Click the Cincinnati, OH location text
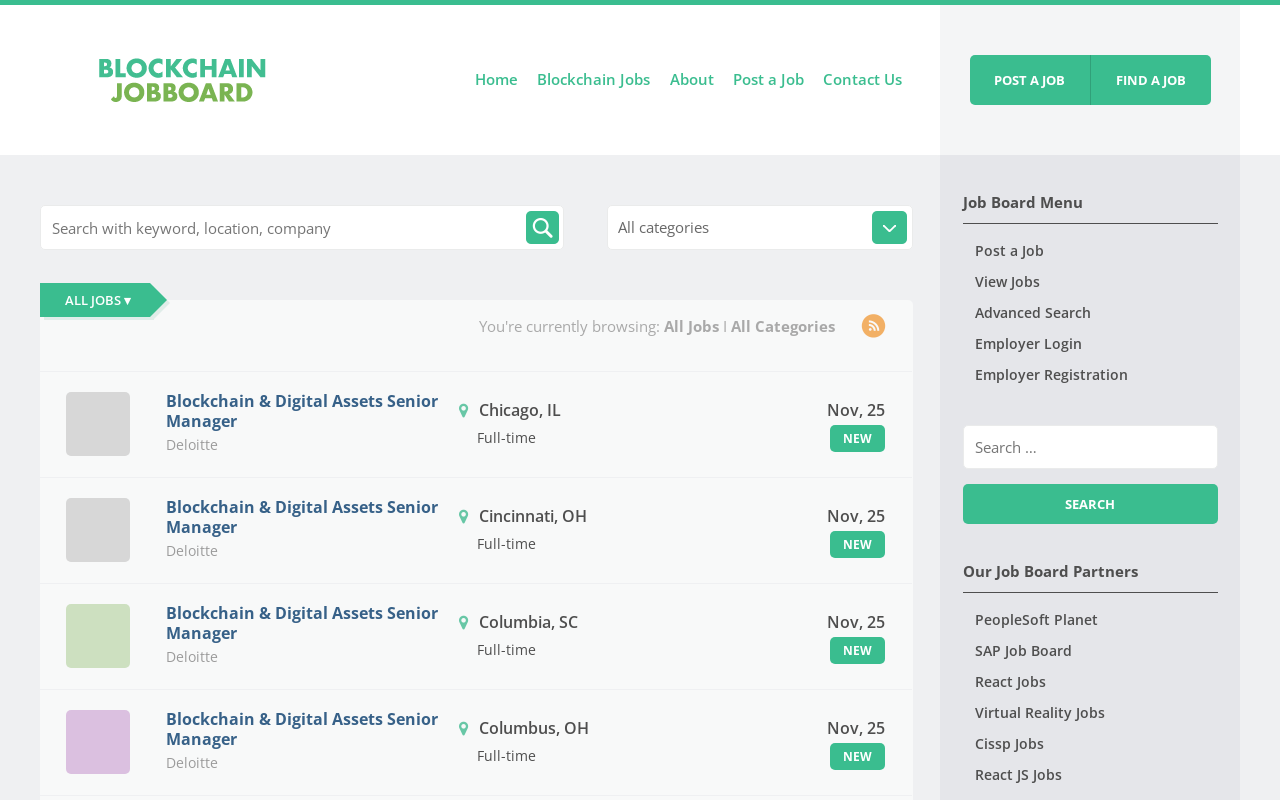Image resolution: width=1280 pixels, height=800 pixels. pos(533,516)
